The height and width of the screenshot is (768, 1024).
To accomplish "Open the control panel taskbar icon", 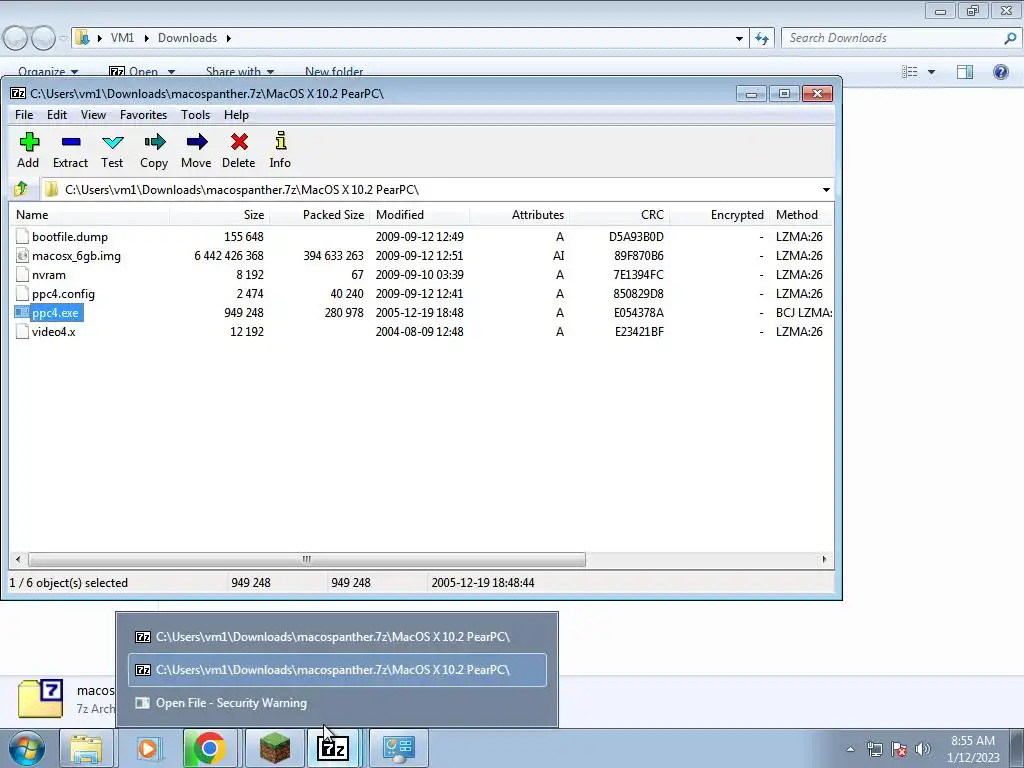I will coord(399,748).
